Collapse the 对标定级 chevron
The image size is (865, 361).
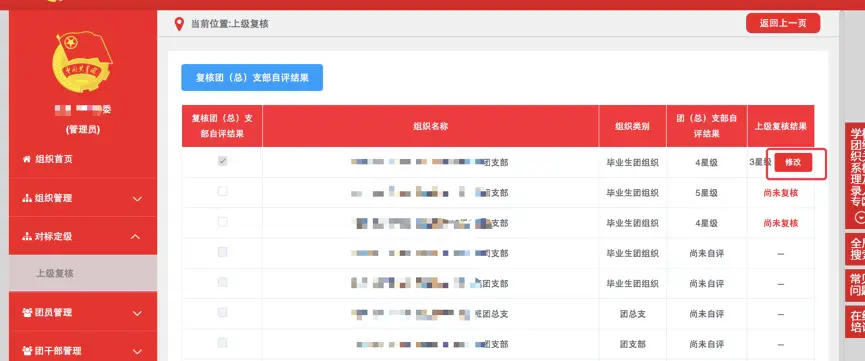[x=136, y=237]
